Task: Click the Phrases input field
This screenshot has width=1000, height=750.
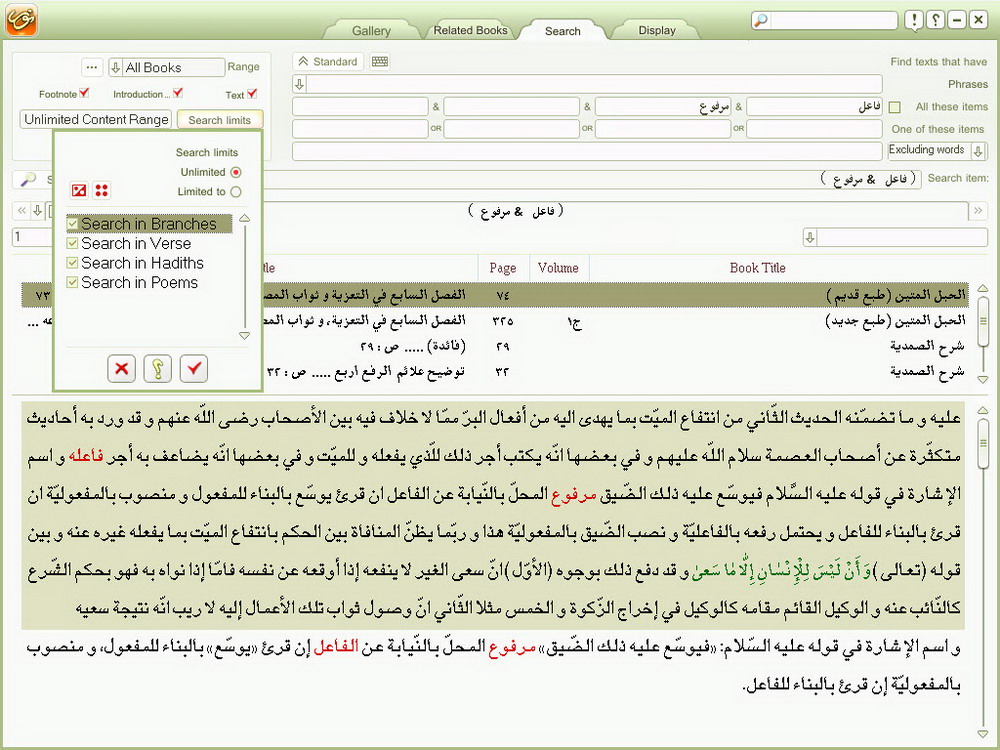Action: tap(594, 84)
